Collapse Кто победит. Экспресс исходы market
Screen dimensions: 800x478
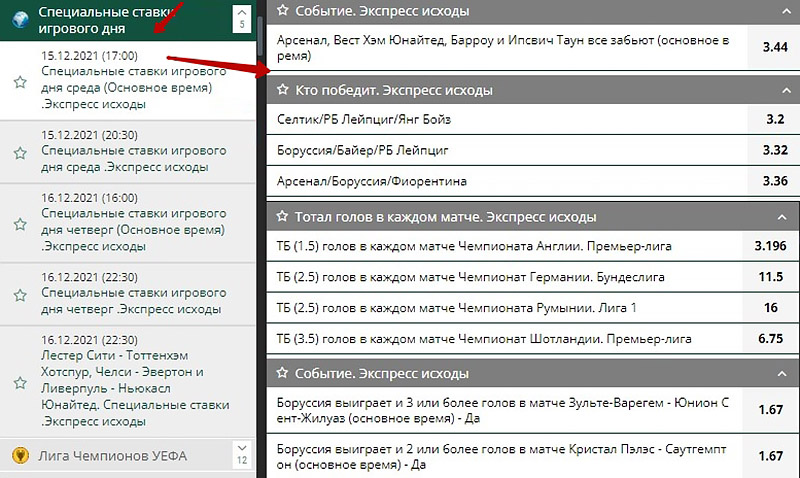point(786,90)
